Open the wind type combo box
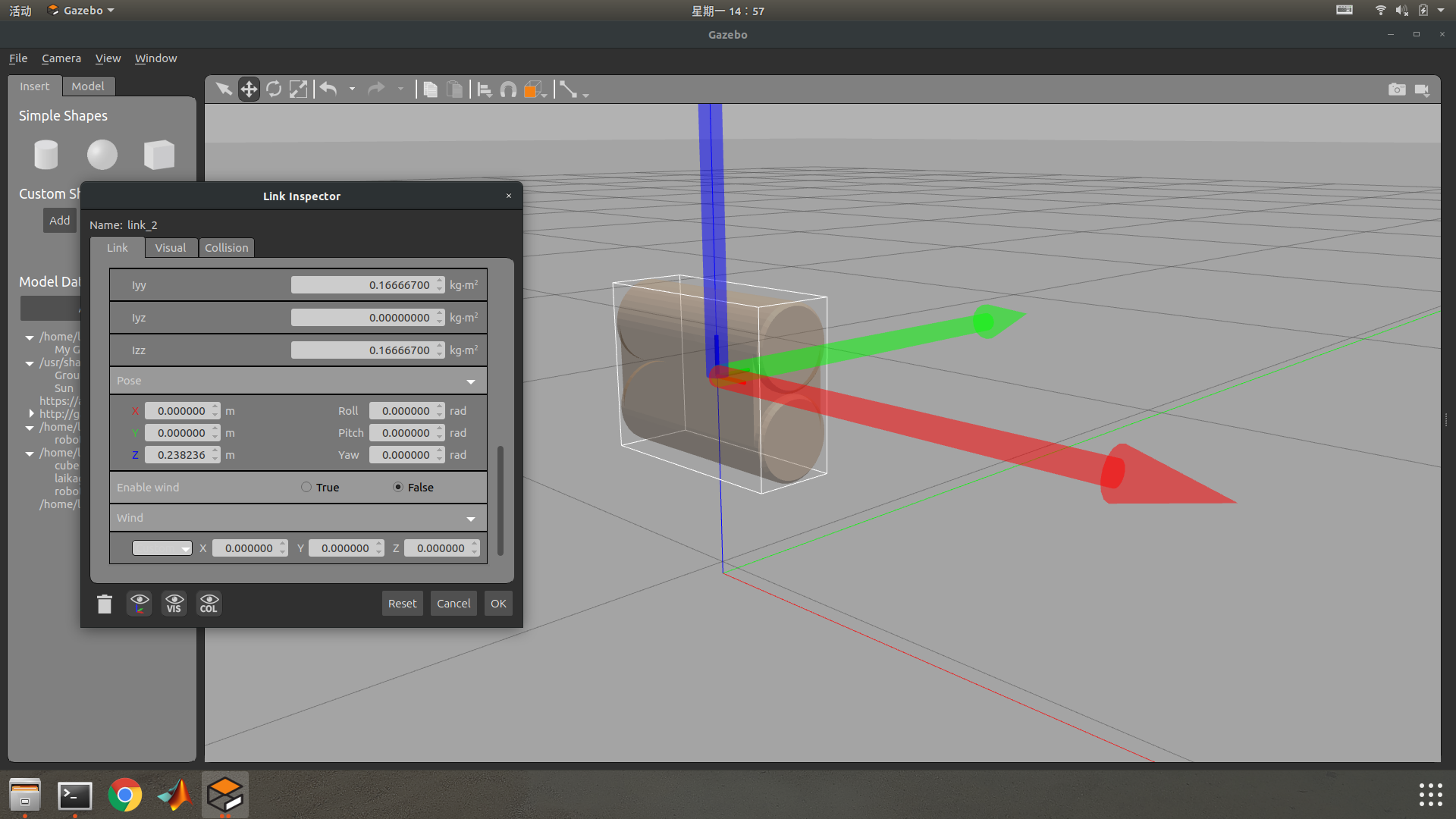Viewport: 1456px width, 819px height. pyautogui.click(x=162, y=548)
